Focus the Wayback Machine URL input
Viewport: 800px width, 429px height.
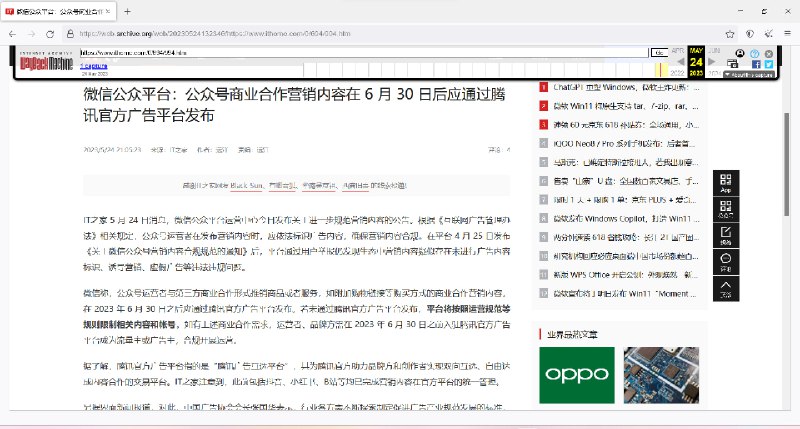pos(364,53)
